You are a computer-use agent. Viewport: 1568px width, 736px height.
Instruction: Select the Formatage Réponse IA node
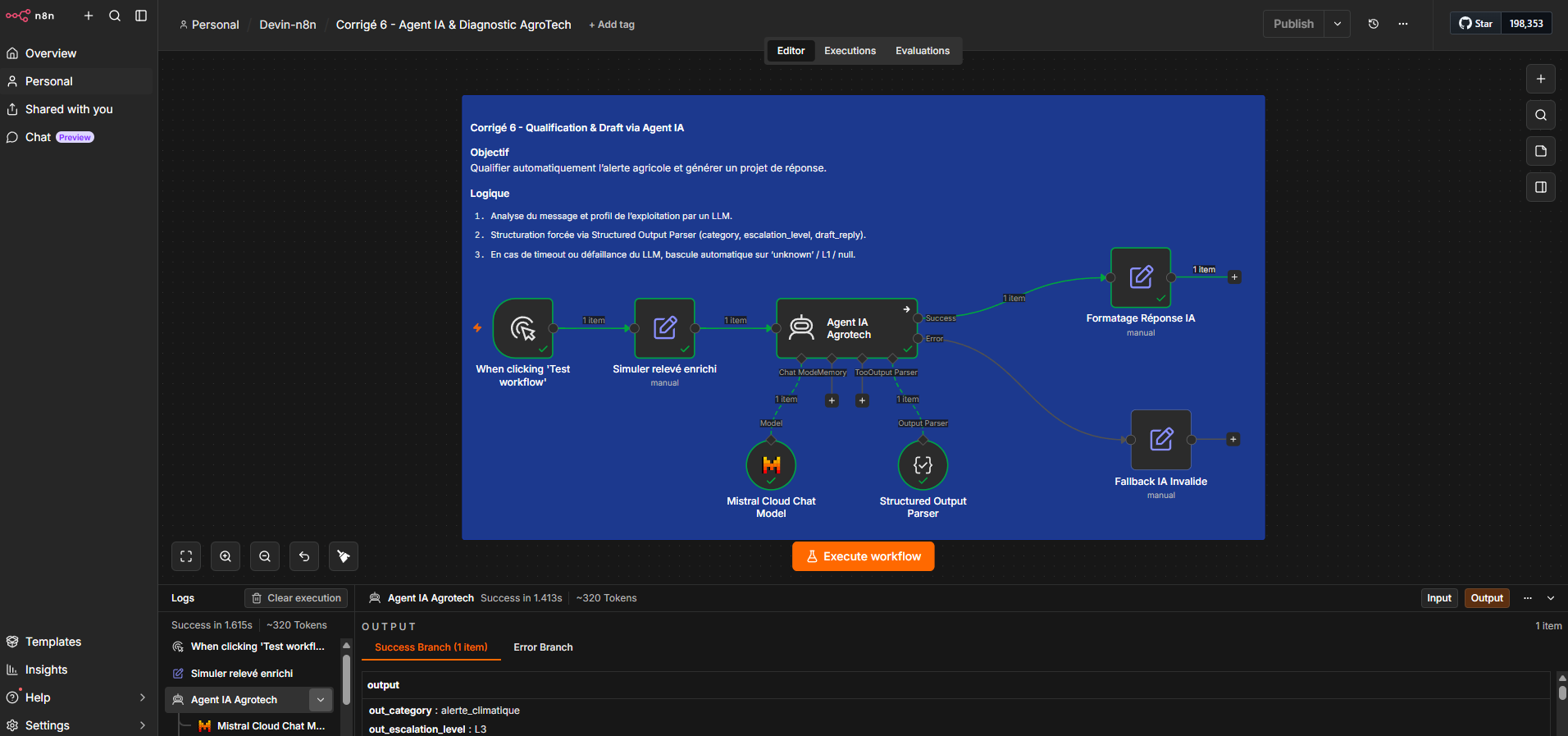[1141, 277]
